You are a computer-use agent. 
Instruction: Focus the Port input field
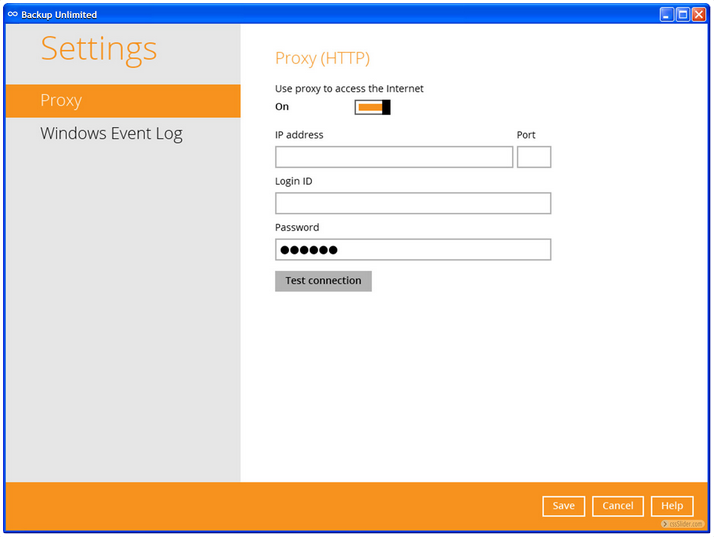(534, 157)
